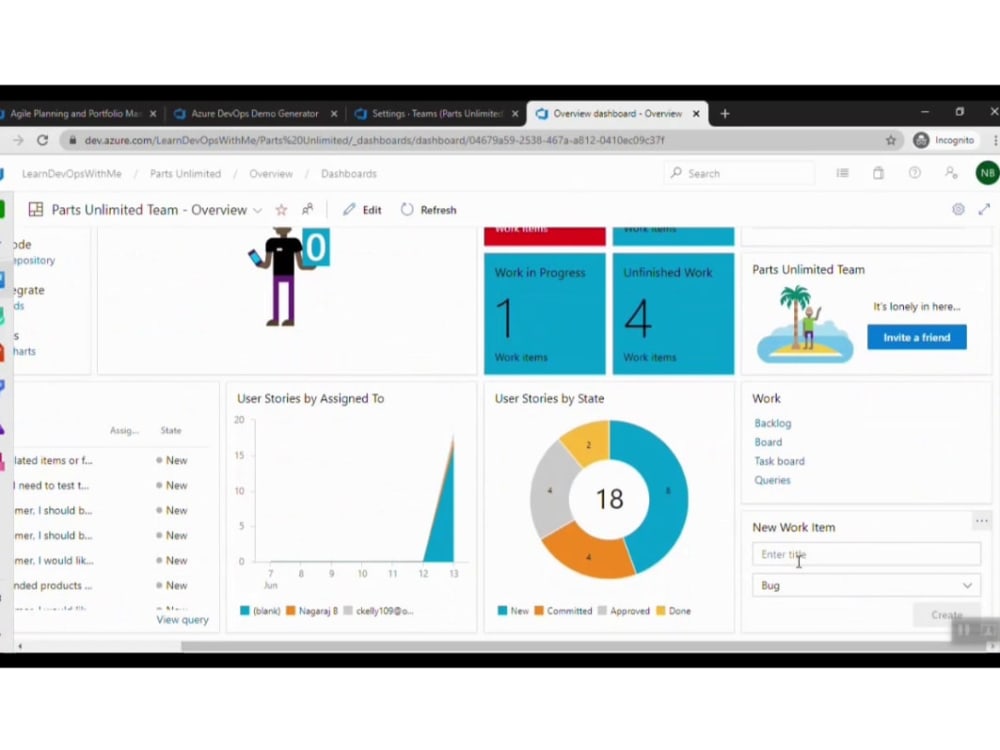The width and height of the screenshot is (1000, 750).
Task: Open the Work in Progress tile
Action: [545, 313]
